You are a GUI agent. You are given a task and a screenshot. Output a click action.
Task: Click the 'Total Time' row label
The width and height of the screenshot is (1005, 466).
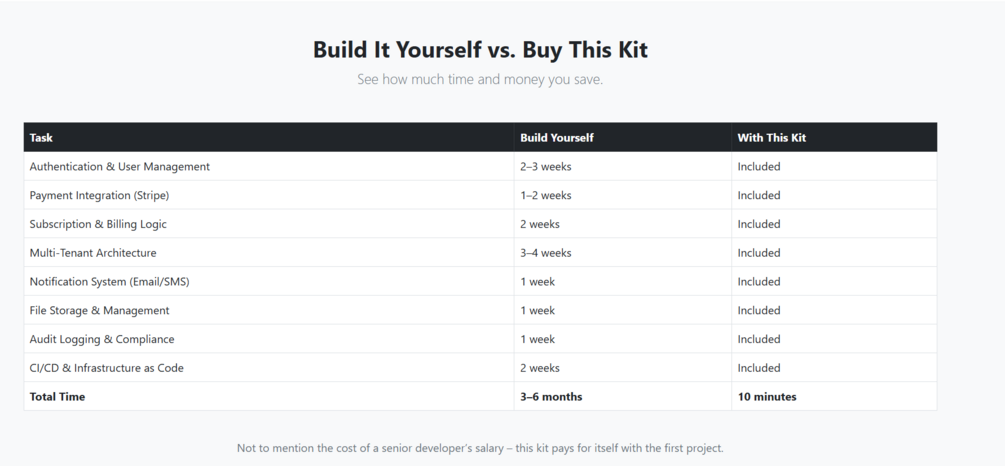57,397
